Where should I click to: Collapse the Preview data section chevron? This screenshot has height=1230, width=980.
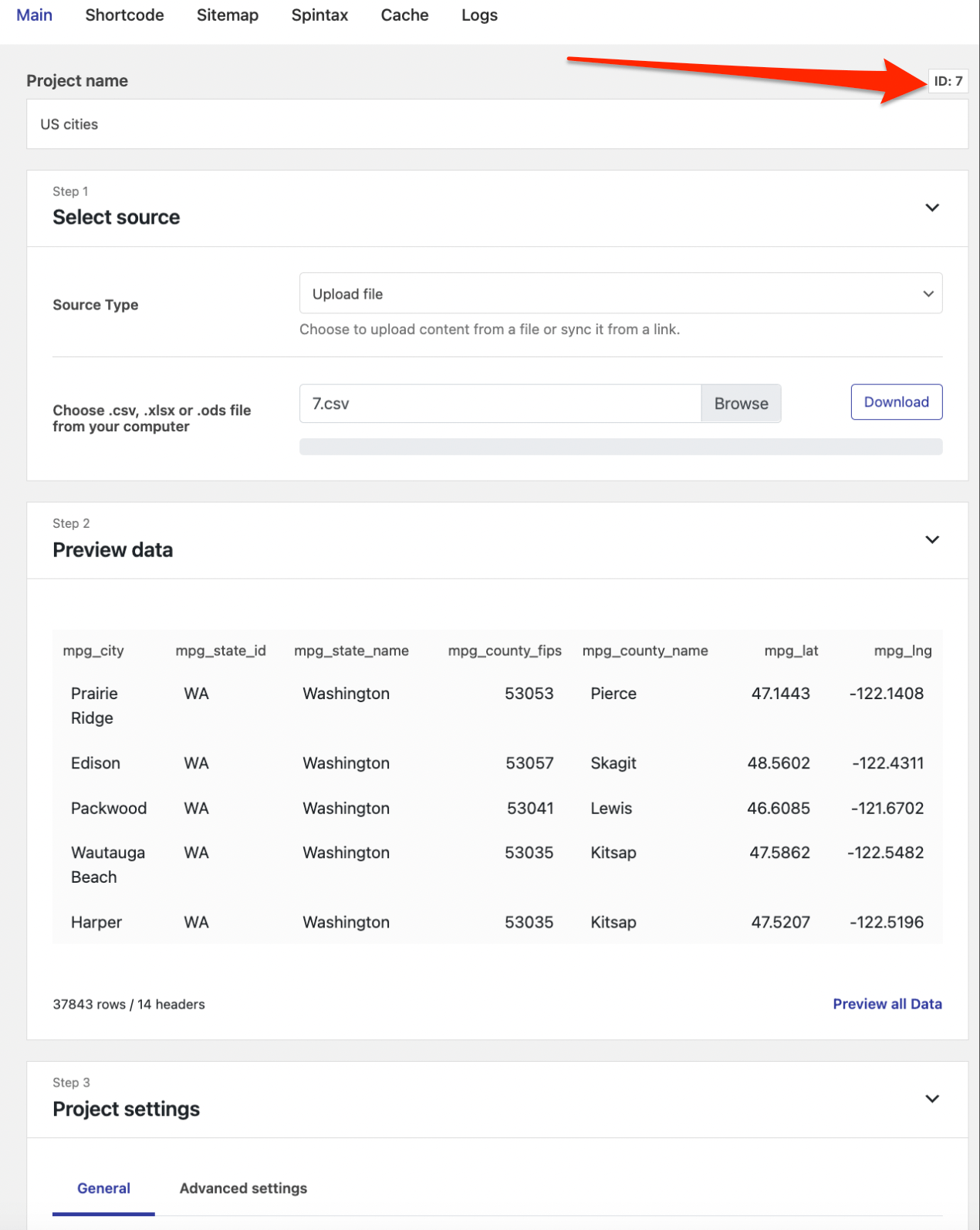(x=931, y=539)
